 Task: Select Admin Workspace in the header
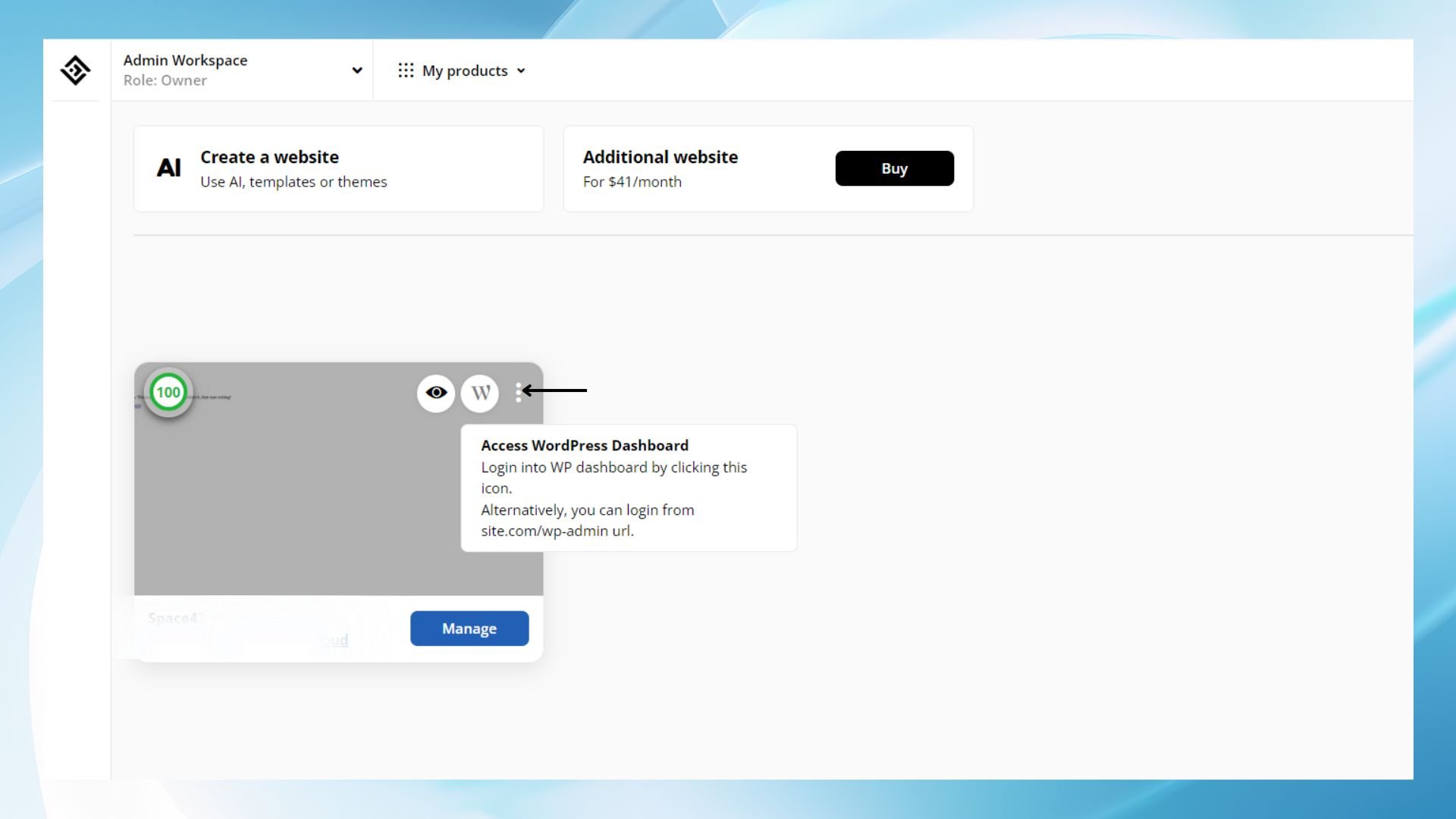click(186, 60)
